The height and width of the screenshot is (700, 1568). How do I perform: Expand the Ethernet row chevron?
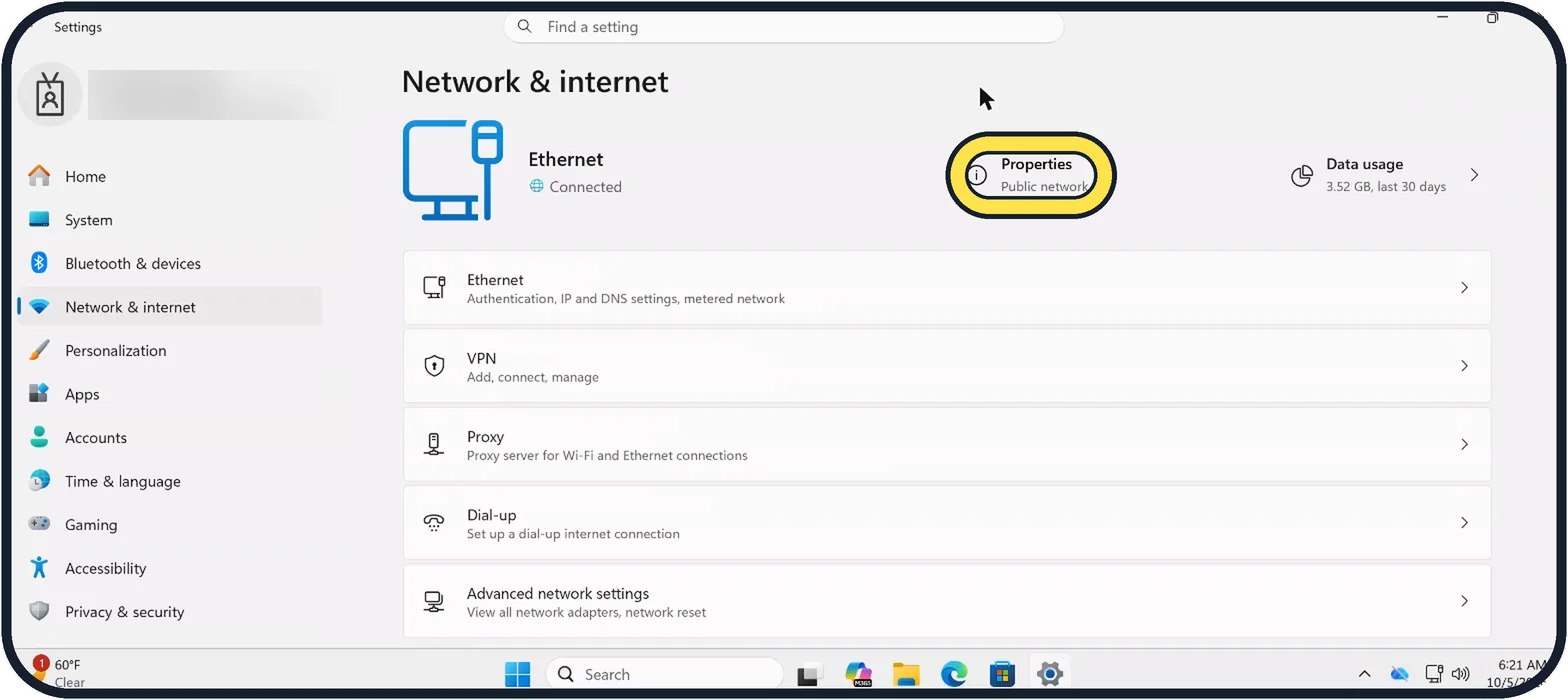(x=1464, y=288)
